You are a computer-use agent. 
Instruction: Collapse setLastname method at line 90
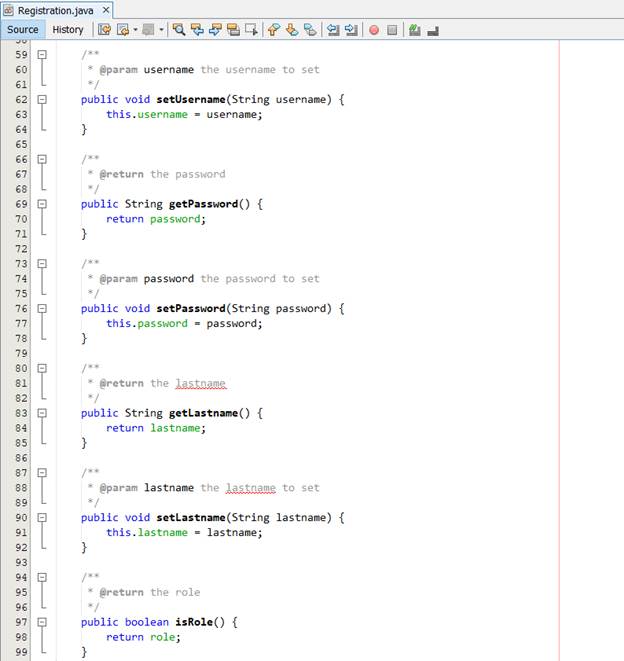click(42, 517)
